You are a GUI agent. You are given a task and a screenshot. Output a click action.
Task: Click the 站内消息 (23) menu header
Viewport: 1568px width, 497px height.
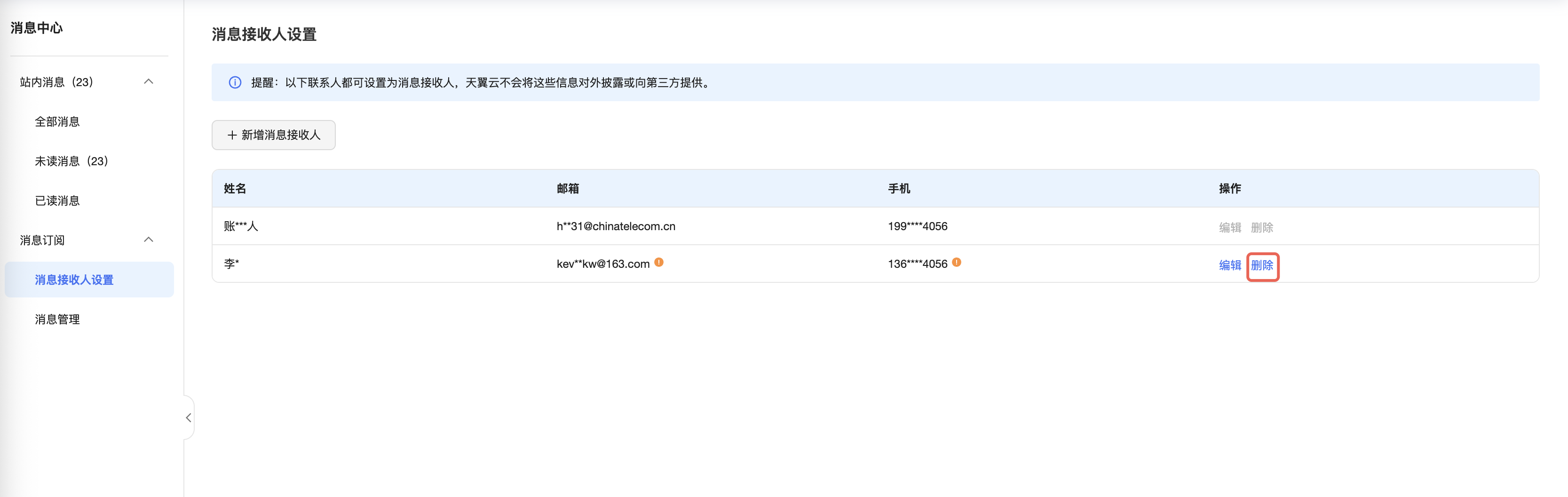[56, 82]
